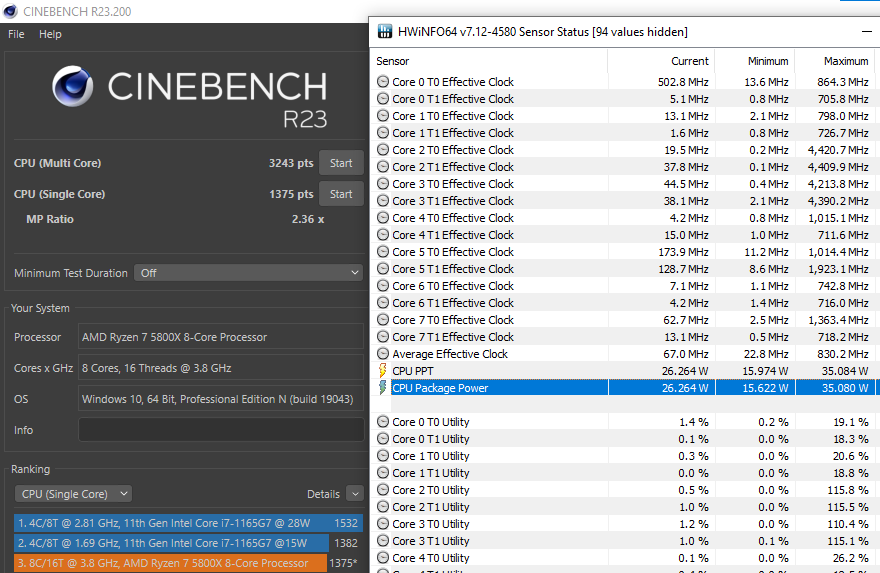Select the CPU PPT sensor label
Image resolution: width=880 pixels, height=573 pixels.
412,371
